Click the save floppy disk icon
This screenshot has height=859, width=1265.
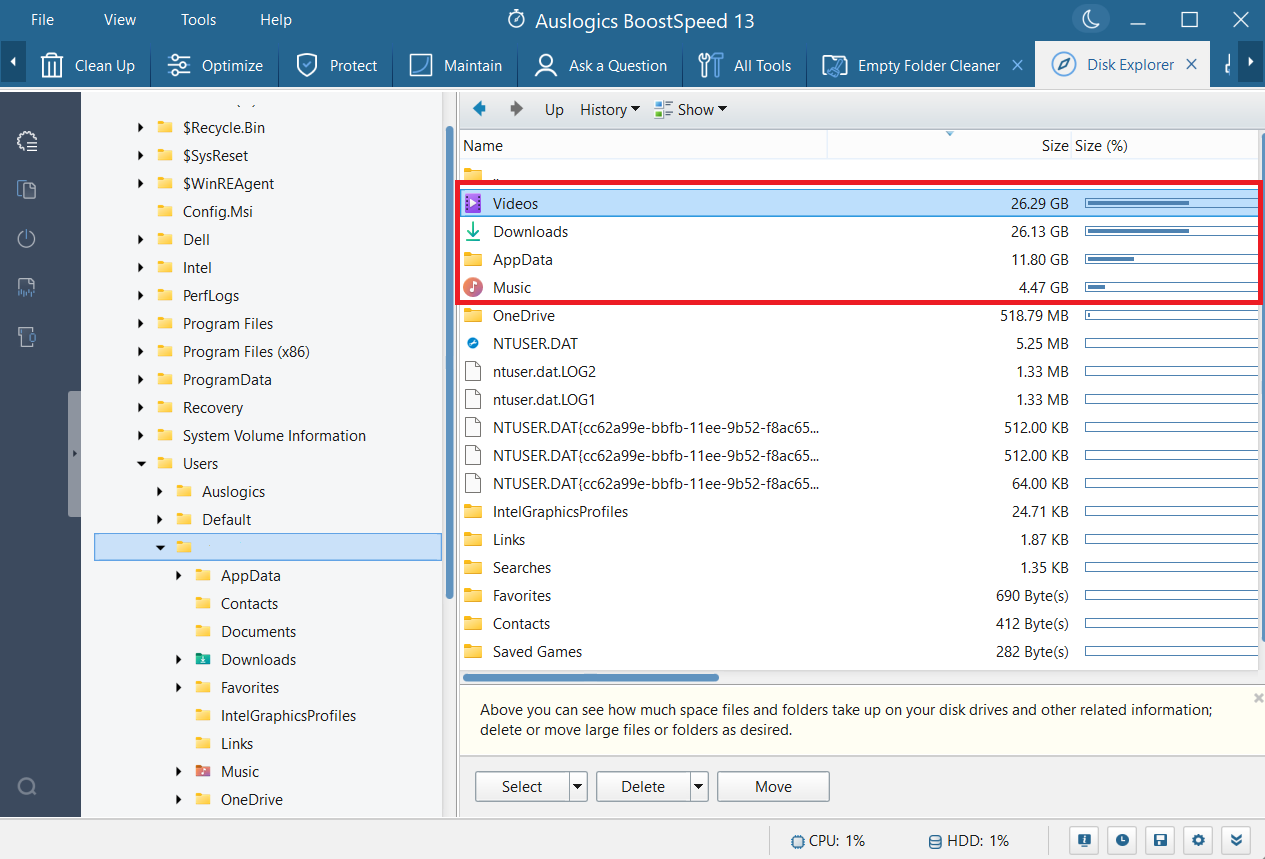point(1160,840)
